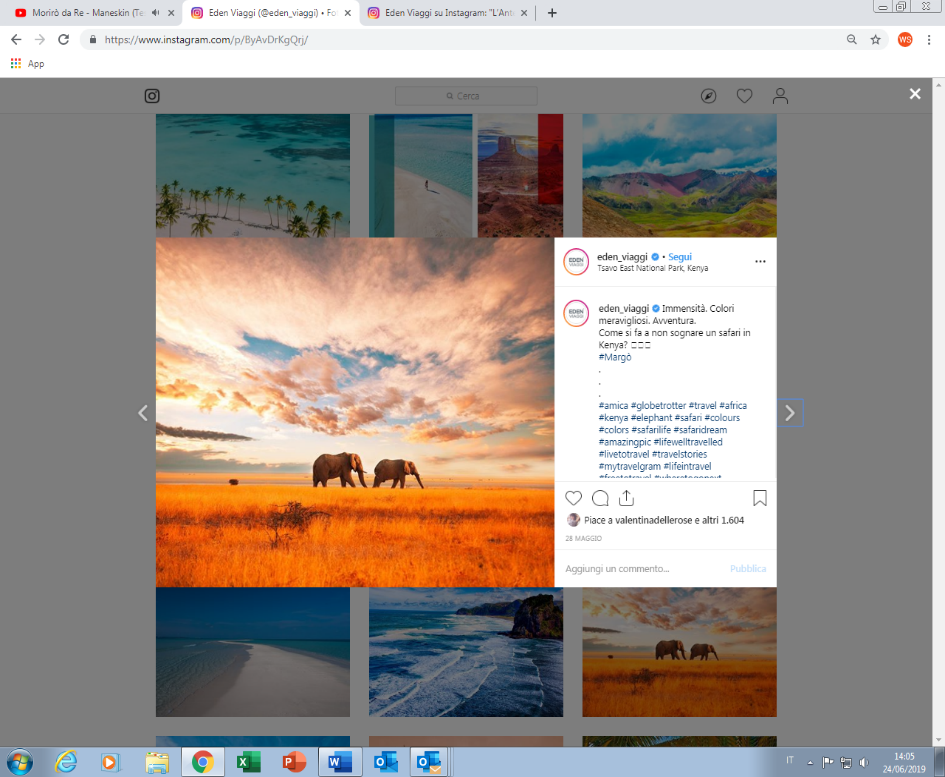Click the 28 MAGGIO post date
This screenshot has height=777, width=945.
[583, 538]
